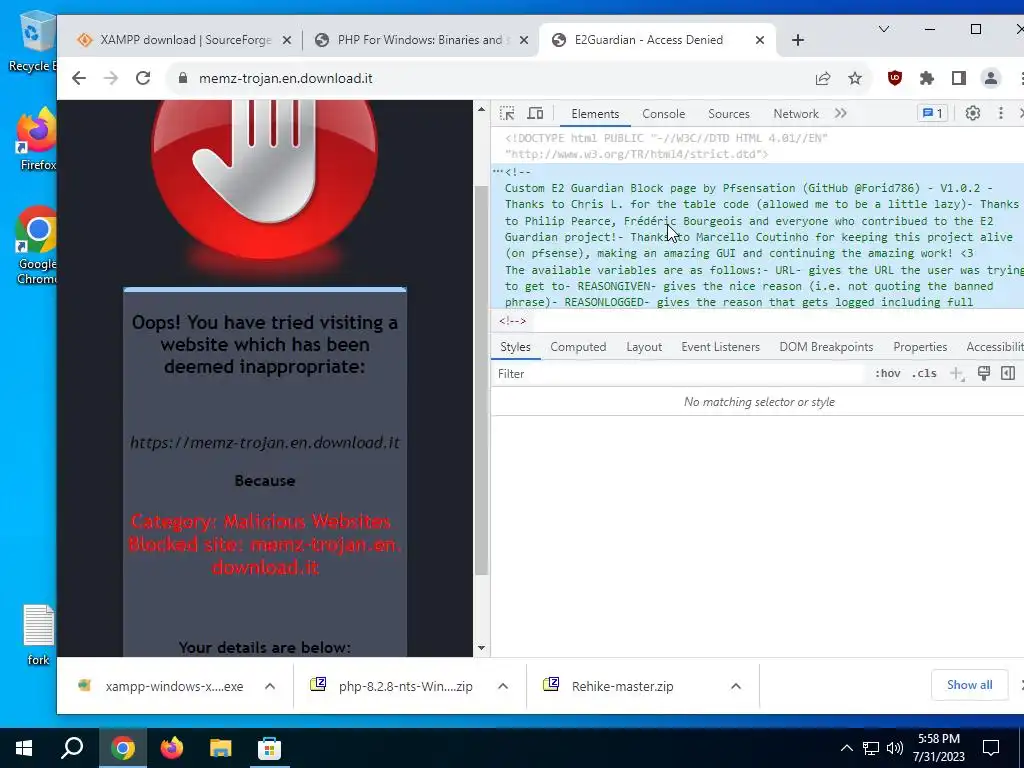Open DevTools settings gear
The image size is (1024, 768).
point(973,114)
